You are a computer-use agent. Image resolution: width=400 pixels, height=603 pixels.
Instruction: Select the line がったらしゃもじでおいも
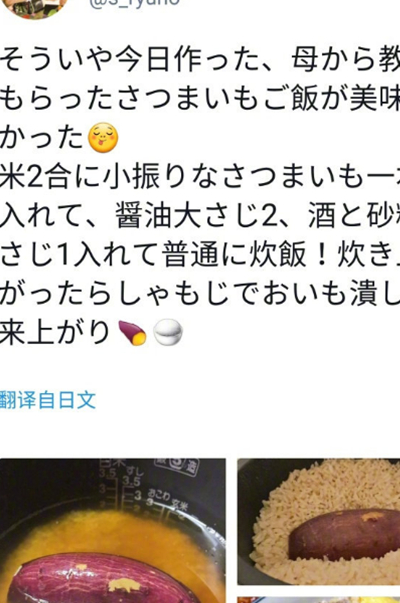coord(200,293)
